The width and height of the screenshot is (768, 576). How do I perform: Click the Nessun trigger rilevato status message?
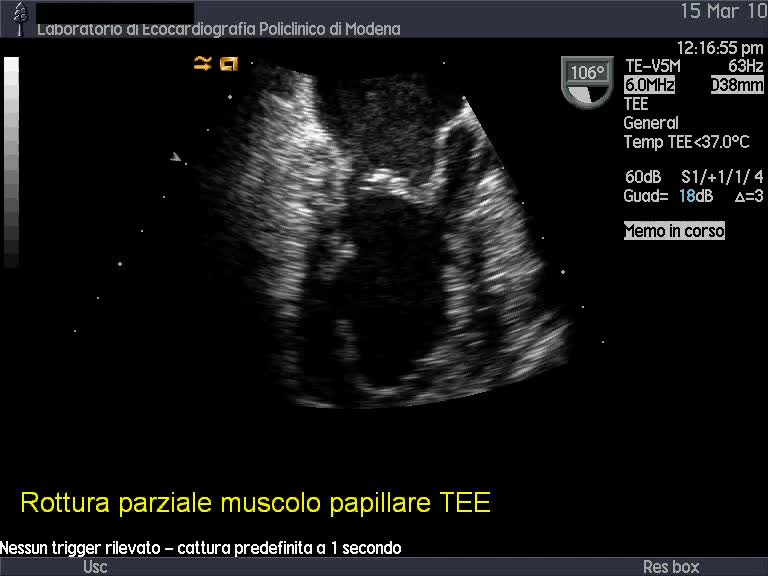(x=200, y=548)
